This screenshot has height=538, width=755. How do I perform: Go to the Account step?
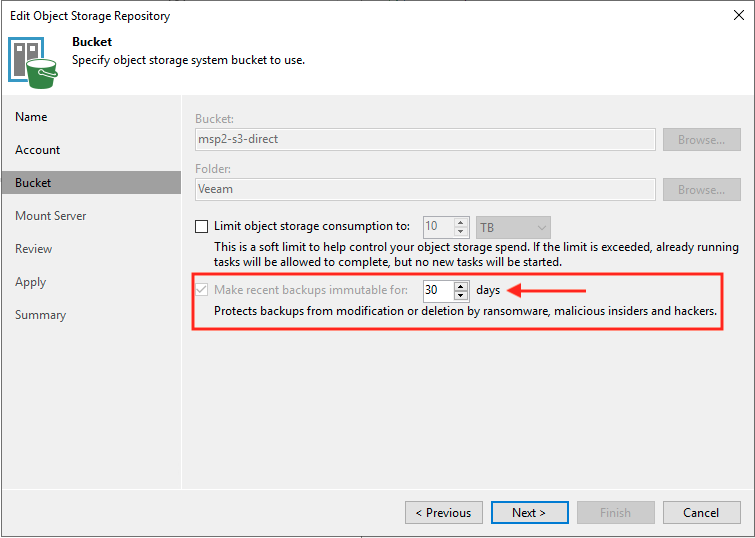tap(38, 150)
